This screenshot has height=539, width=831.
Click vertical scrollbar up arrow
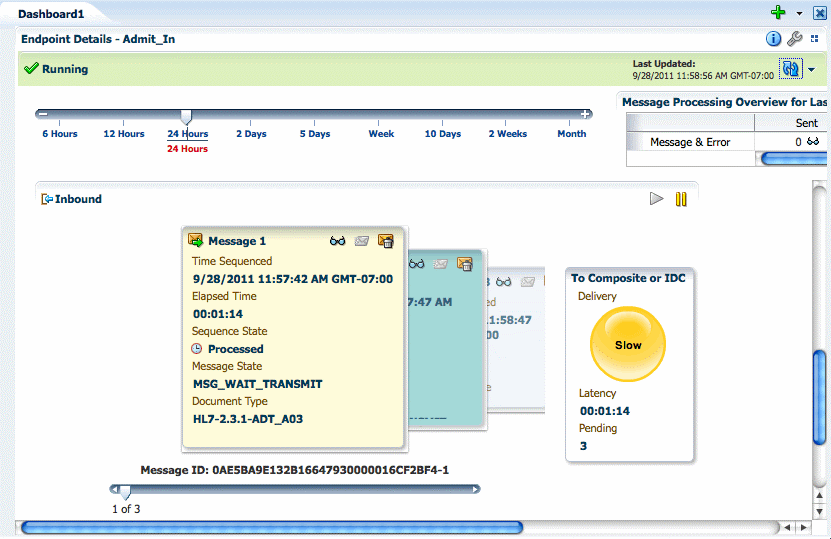(819, 496)
